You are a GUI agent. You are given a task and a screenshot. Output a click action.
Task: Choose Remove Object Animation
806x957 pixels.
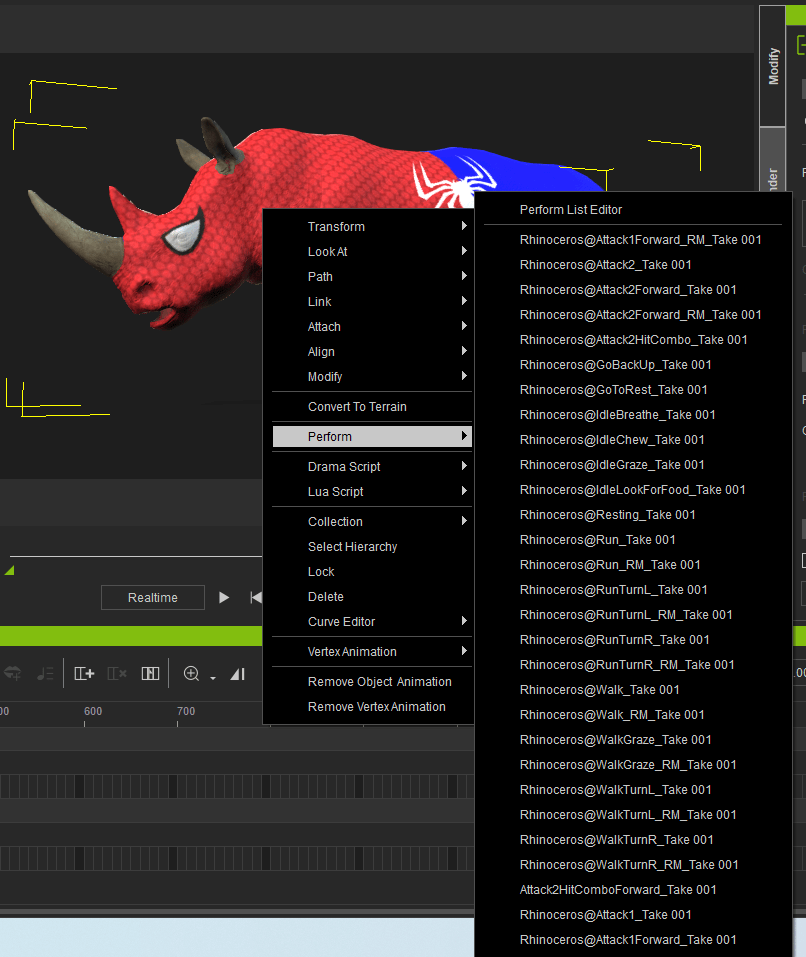379,682
